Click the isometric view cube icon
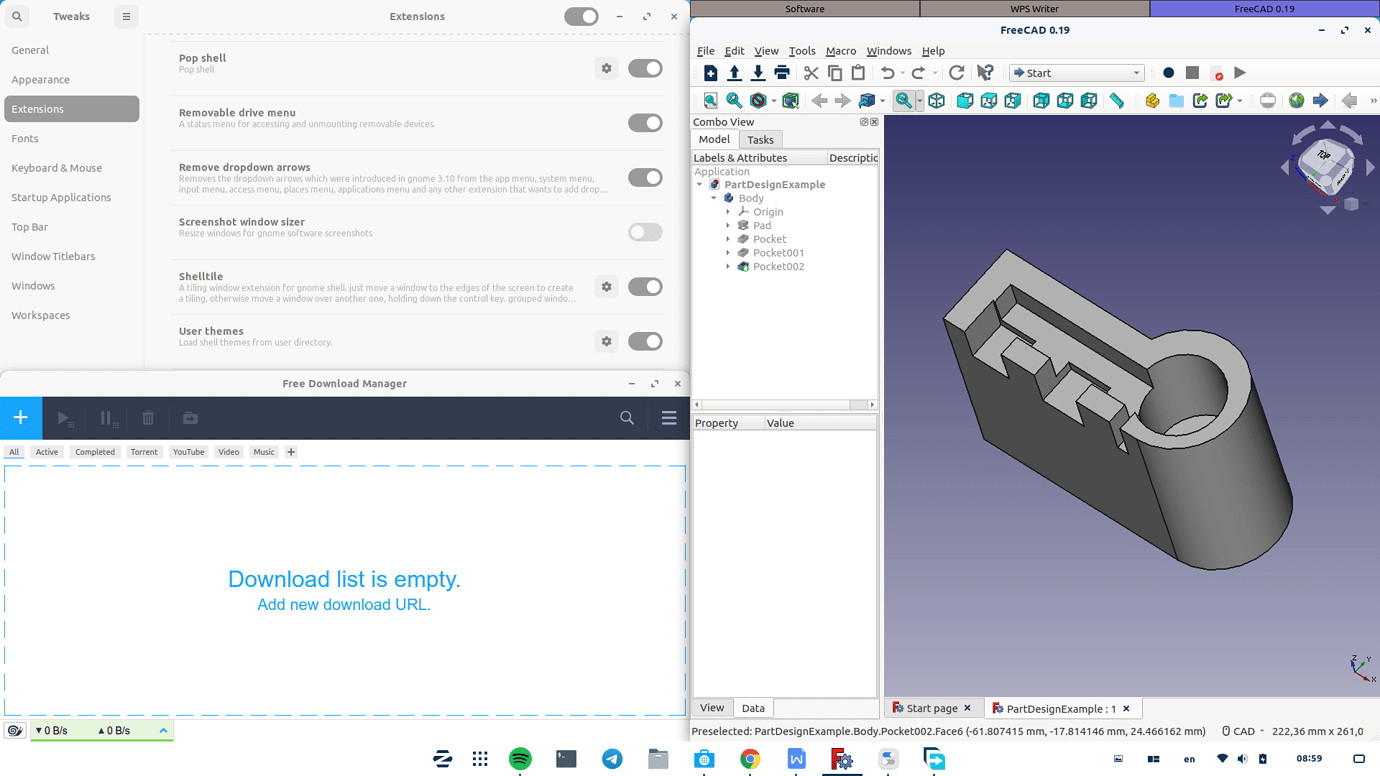Screen dimensions: 1380x776 pyautogui.click(x=937, y=101)
